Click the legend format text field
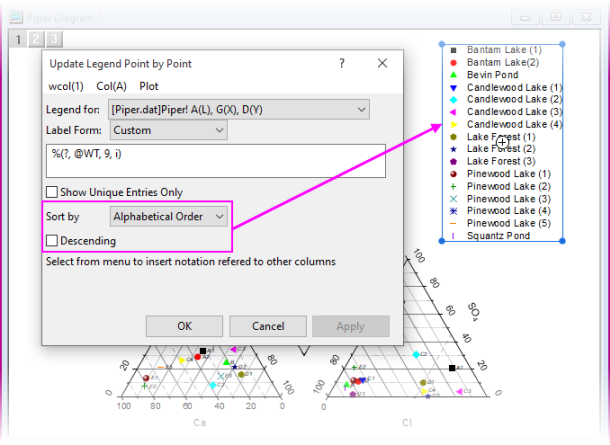The image size is (610, 445). pyautogui.click(x=215, y=161)
